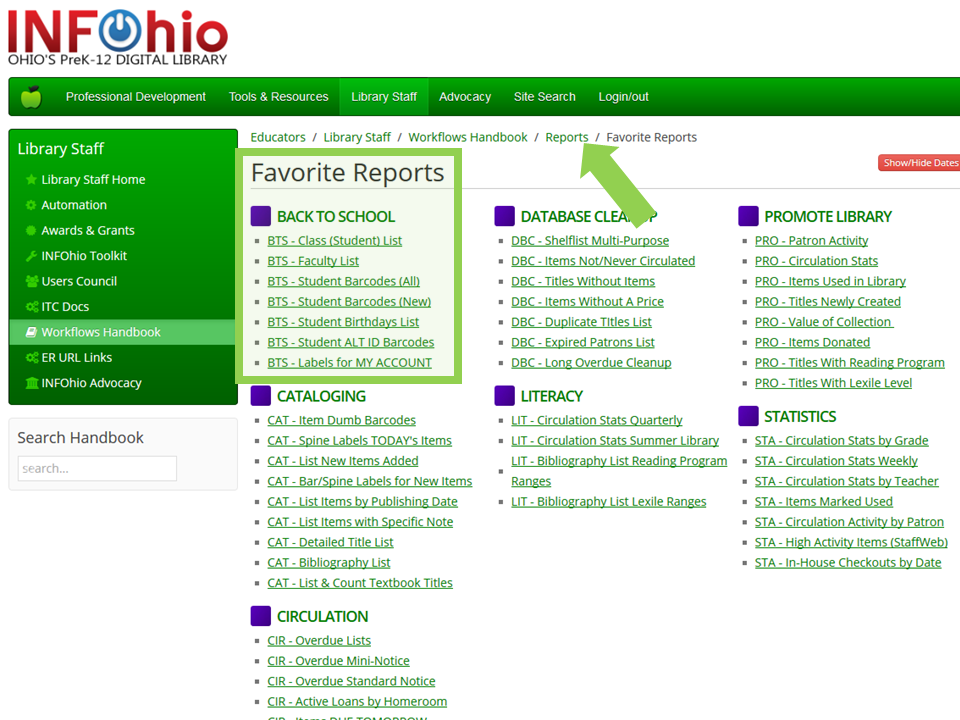Open DBC - Shelflist Multi-Purpose

(x=590, y=241)
